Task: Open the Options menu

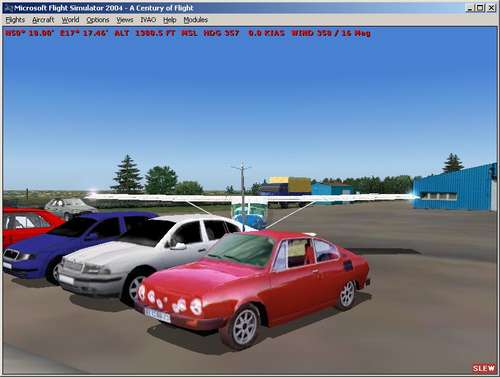Action: [98, 20]
